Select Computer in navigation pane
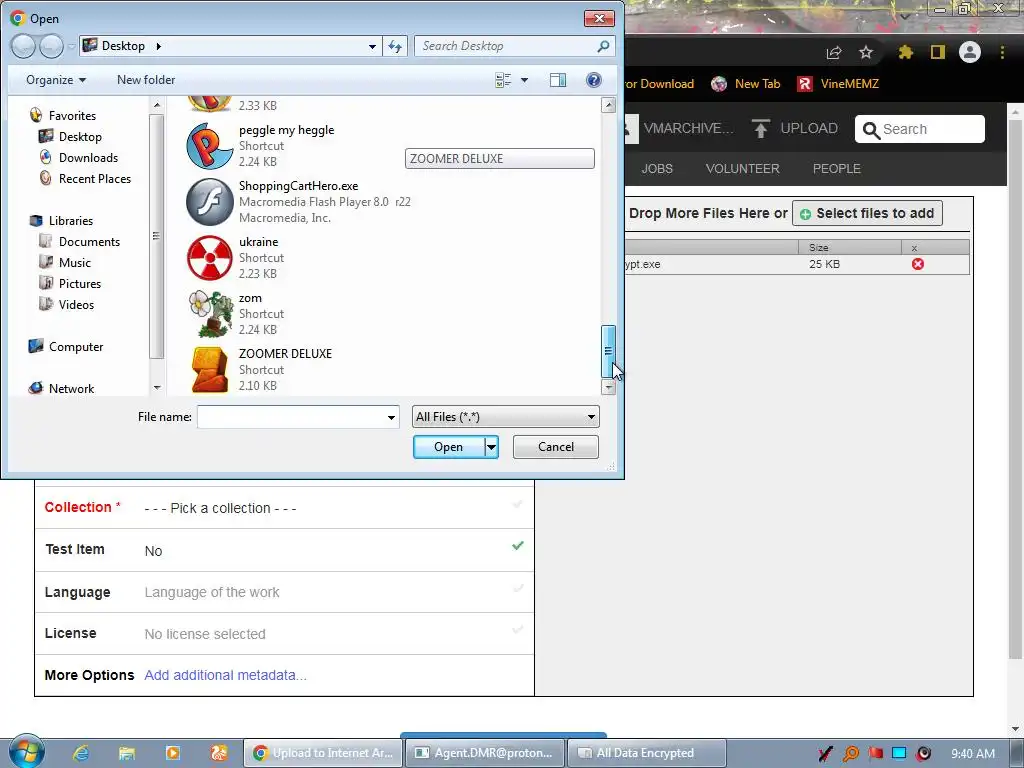This screenshot has width=1024, height=768. 66,347
